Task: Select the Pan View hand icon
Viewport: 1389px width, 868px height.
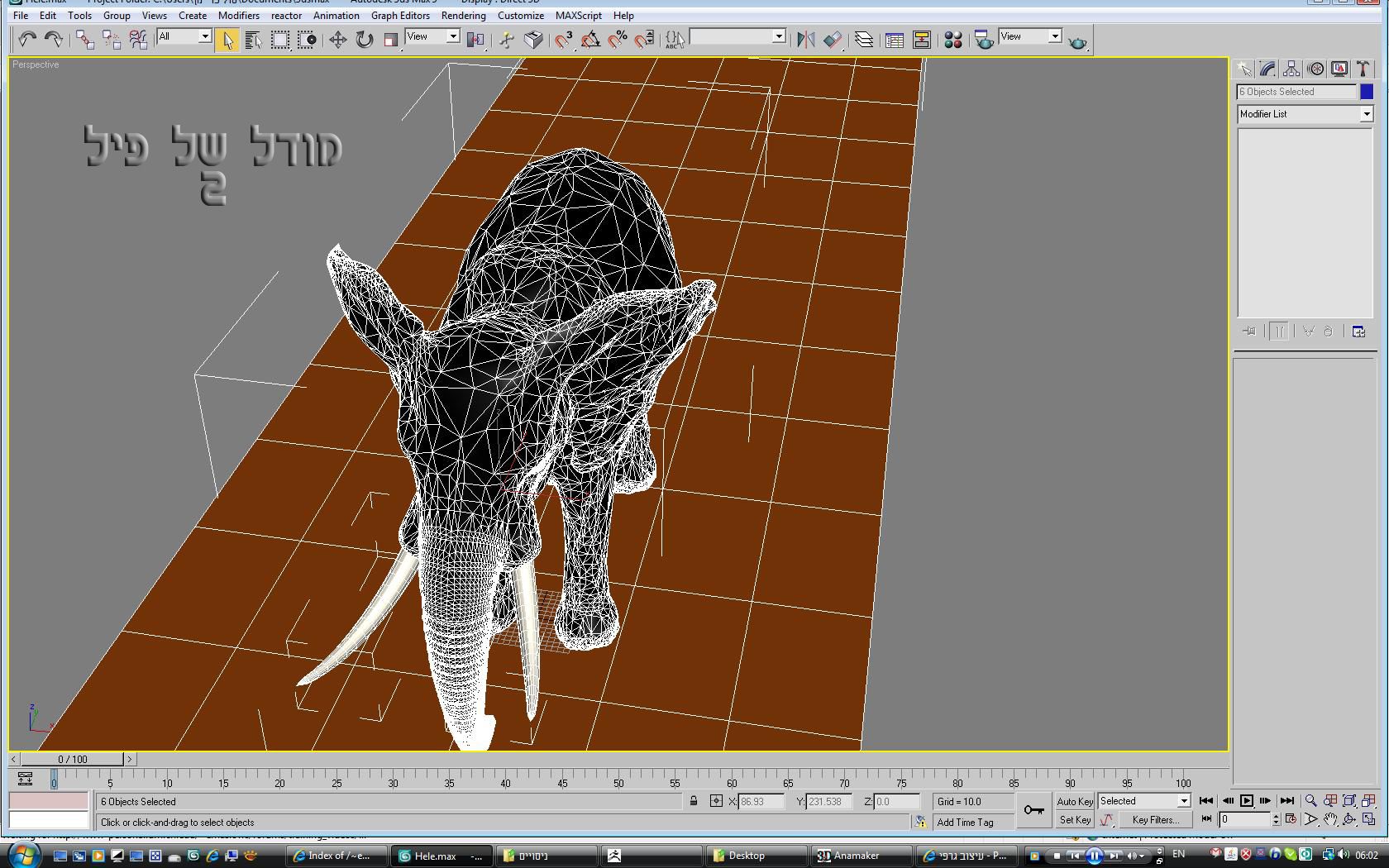Action: (1329, 820)
